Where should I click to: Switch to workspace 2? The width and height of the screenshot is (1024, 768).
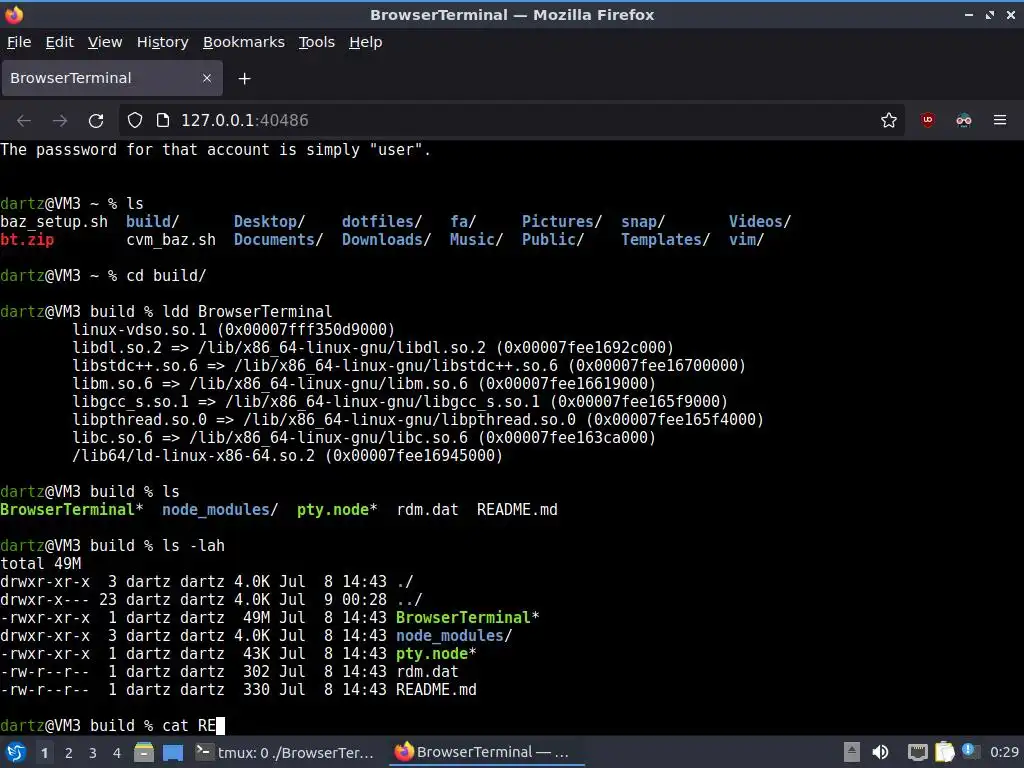[x=69, y=753]
